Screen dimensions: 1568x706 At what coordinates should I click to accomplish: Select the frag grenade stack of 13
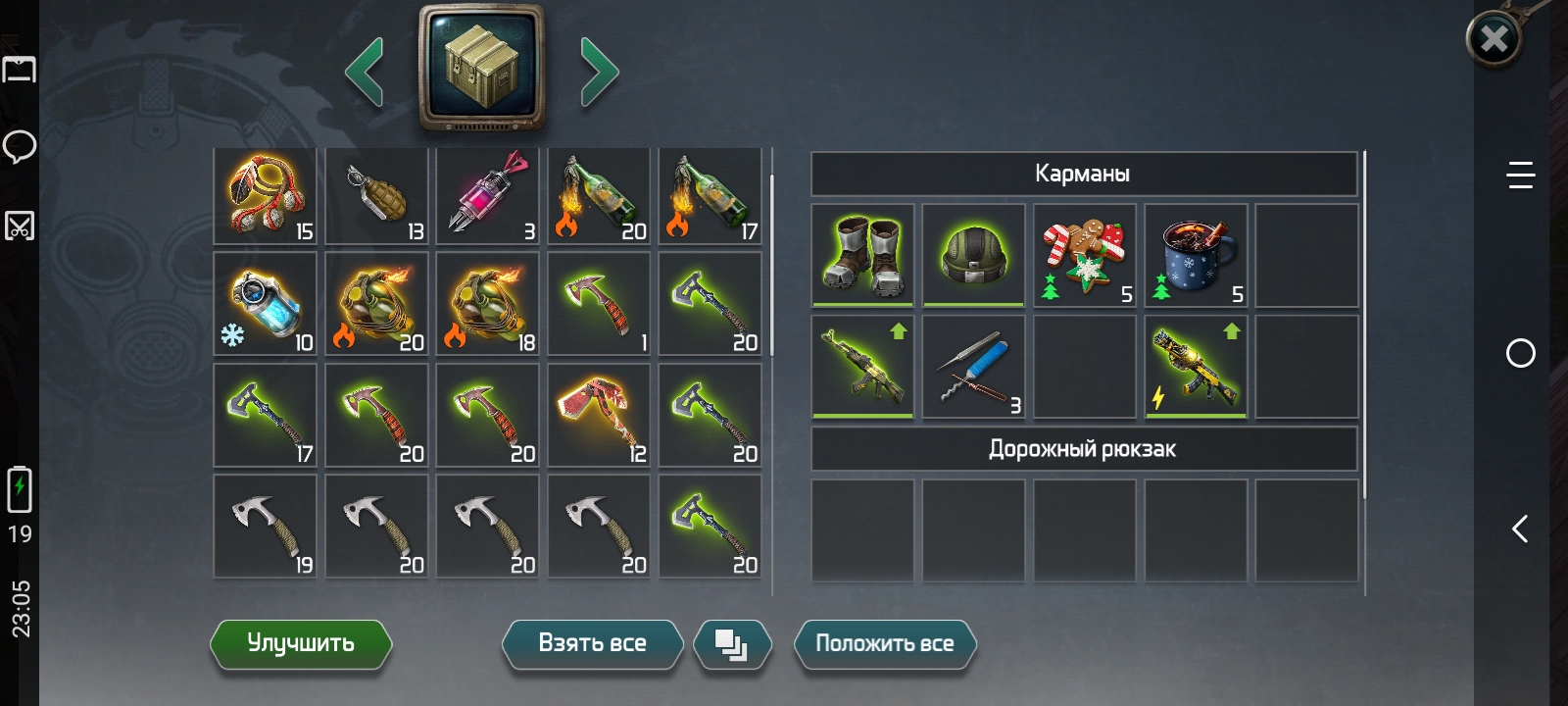[376, 196]
